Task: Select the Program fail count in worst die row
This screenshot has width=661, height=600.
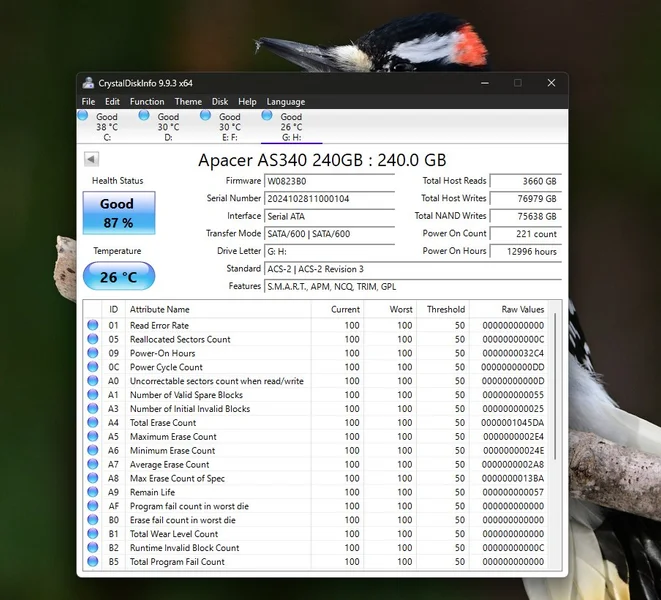Action: pyautogui.click(x=317, y=506)
